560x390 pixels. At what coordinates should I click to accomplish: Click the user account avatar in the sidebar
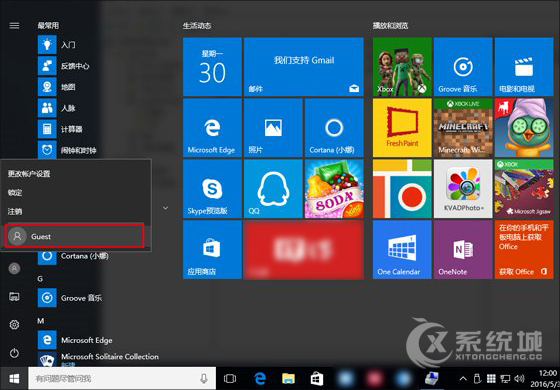click(x=14, y=268)
